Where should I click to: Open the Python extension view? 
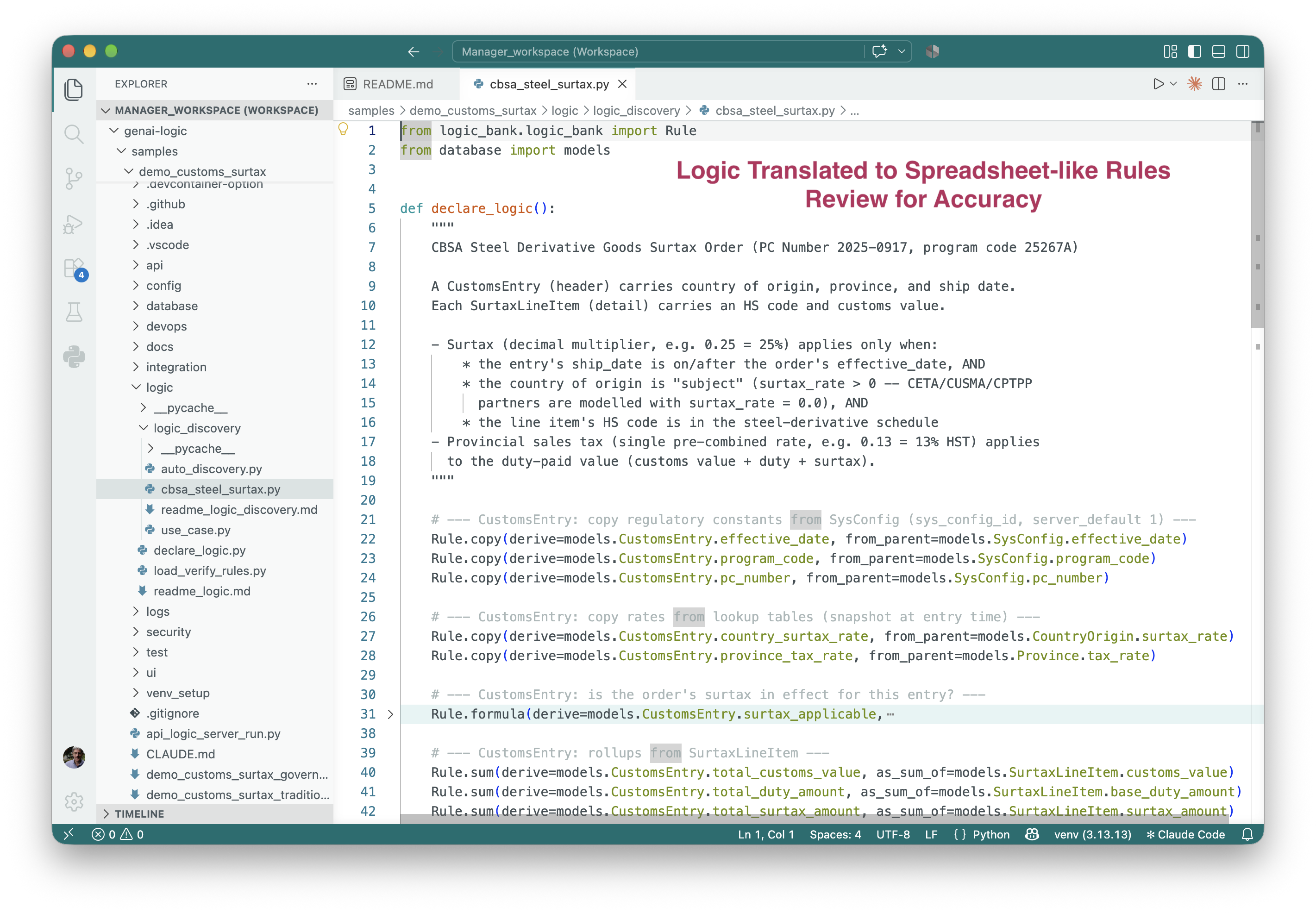[74, 357]
